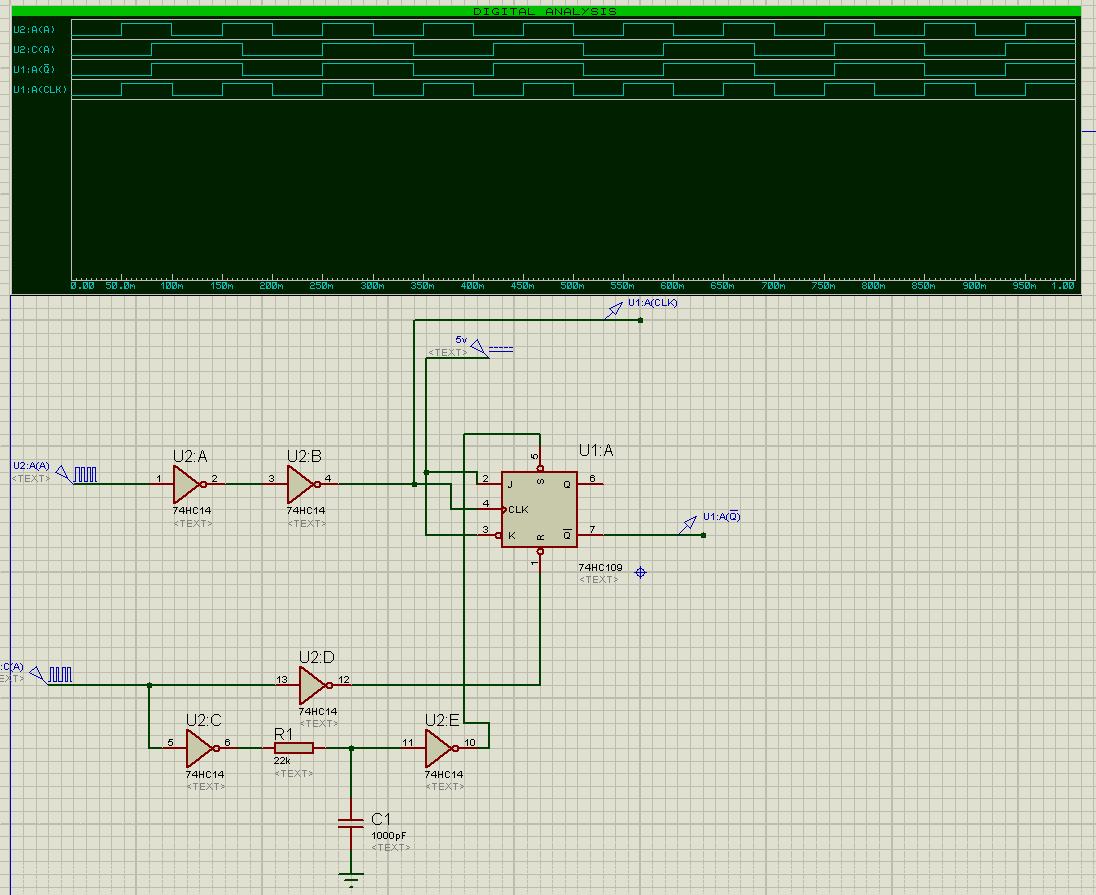Click the 500m mark on time axis
1096x895 pixels.
coord(572,286)
